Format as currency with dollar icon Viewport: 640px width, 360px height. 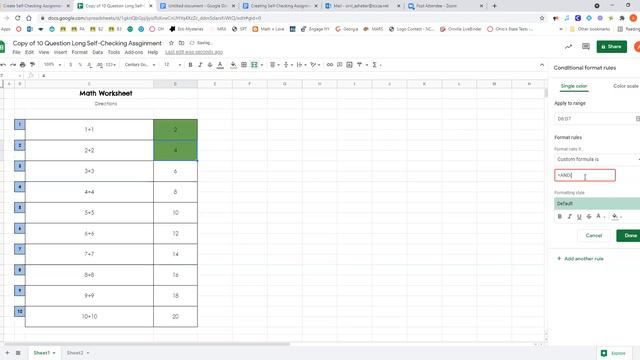71,65
